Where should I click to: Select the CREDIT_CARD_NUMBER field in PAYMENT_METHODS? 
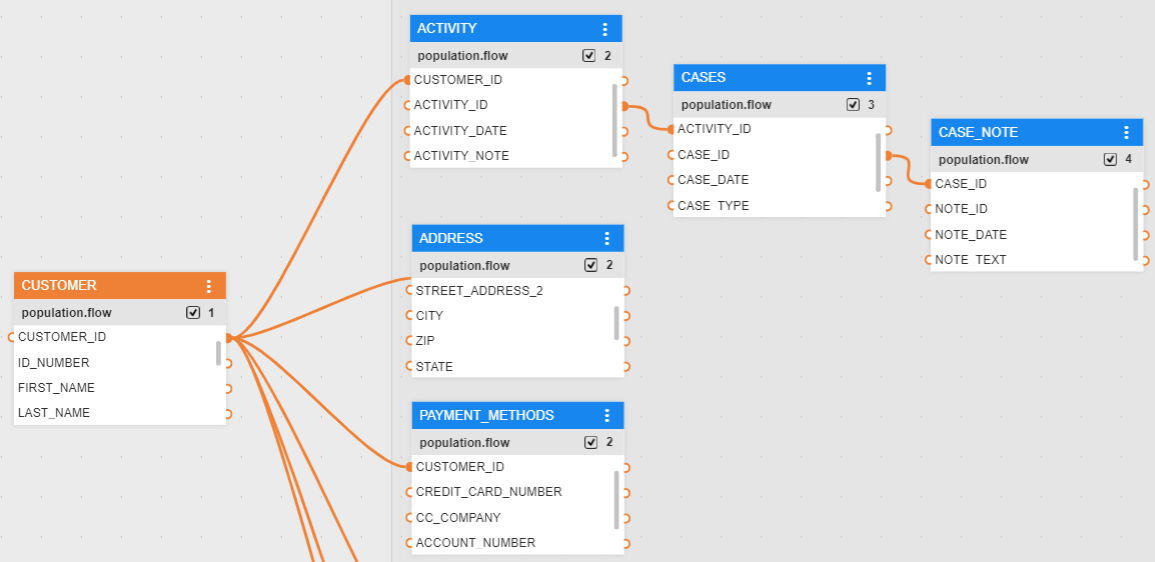coord(489,492)
